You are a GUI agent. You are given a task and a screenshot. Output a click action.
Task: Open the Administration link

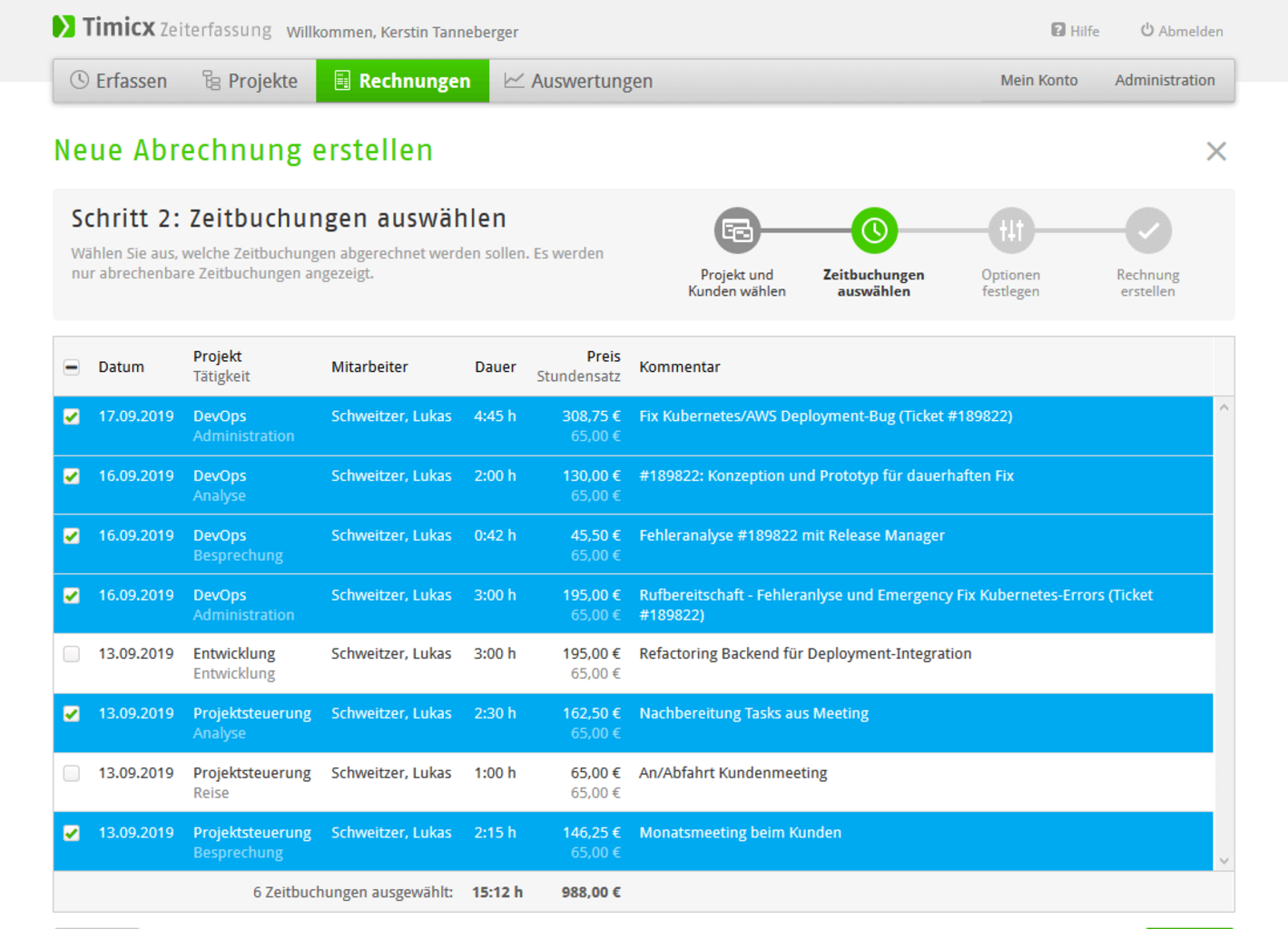coord(1164,81)
